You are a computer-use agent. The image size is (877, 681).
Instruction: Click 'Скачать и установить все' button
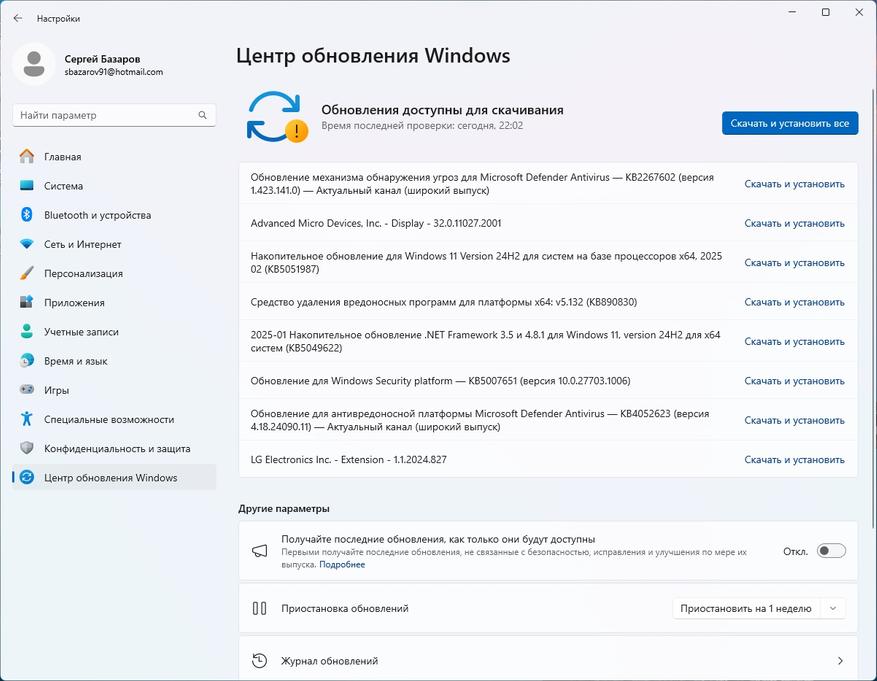790,123
